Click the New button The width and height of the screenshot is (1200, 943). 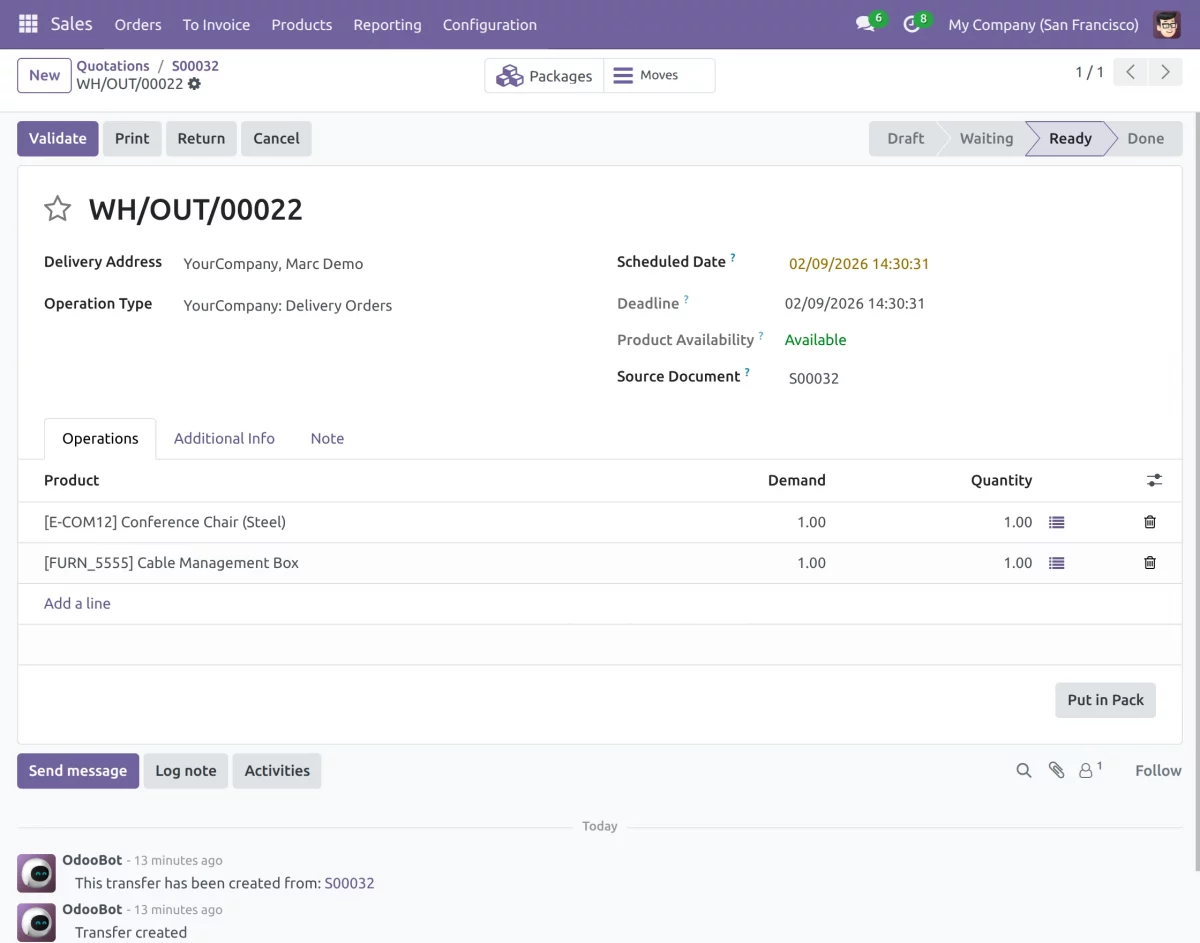click(x=44, y=75)
